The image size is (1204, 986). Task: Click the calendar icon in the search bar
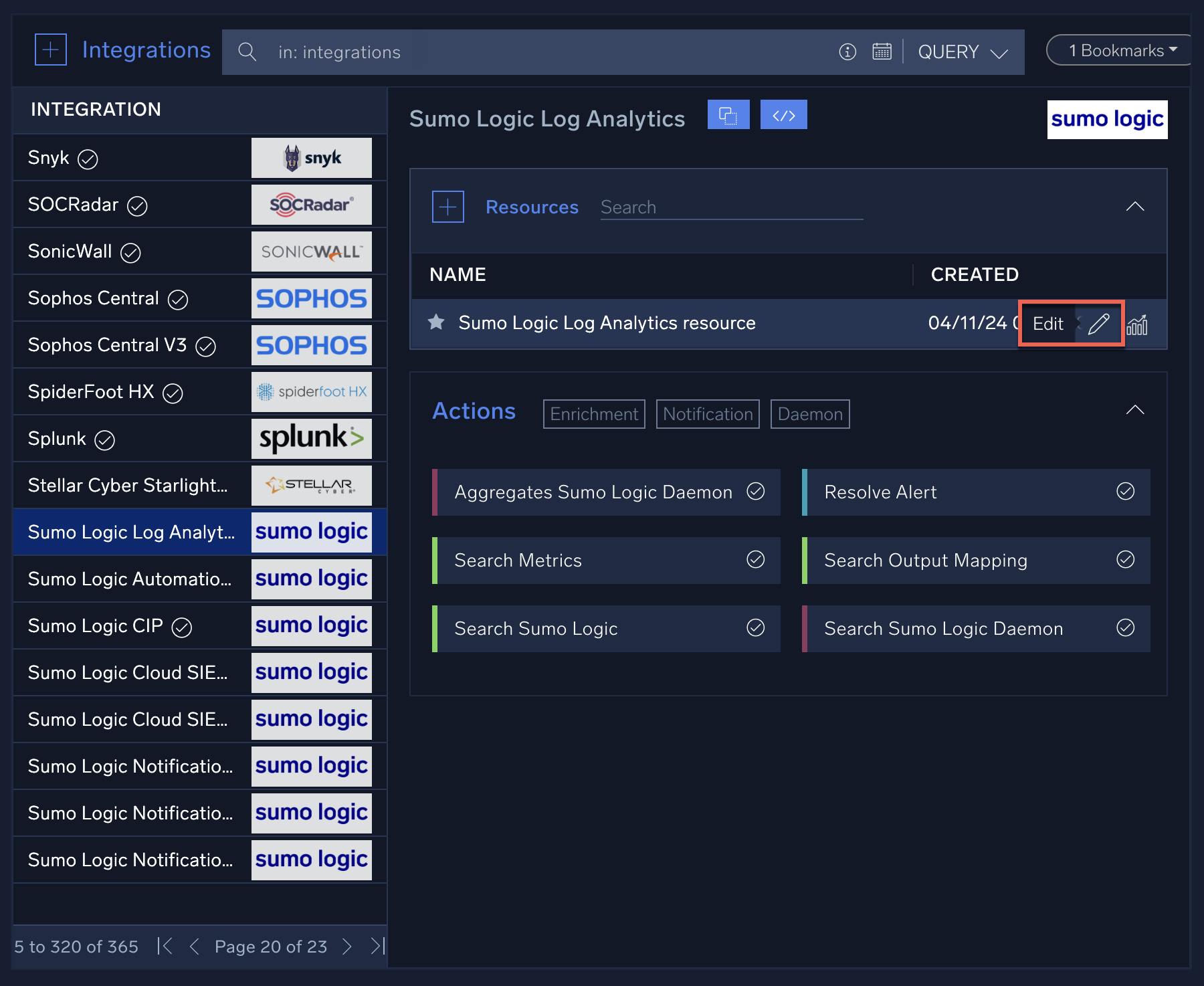pos(882,51)
